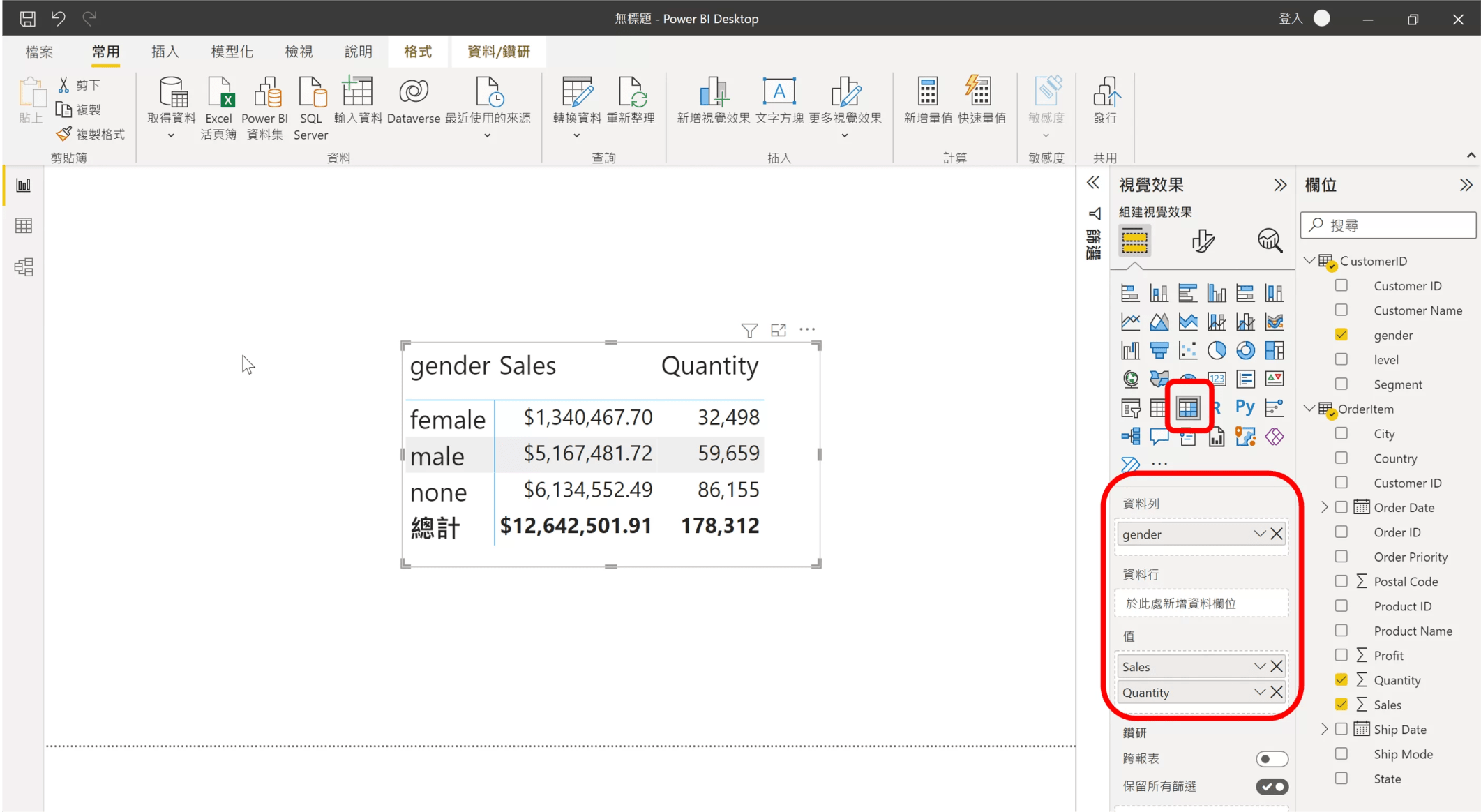Check the Profit field checkbox
This screenshot has width=1481, height=812.
point(1341,654)
